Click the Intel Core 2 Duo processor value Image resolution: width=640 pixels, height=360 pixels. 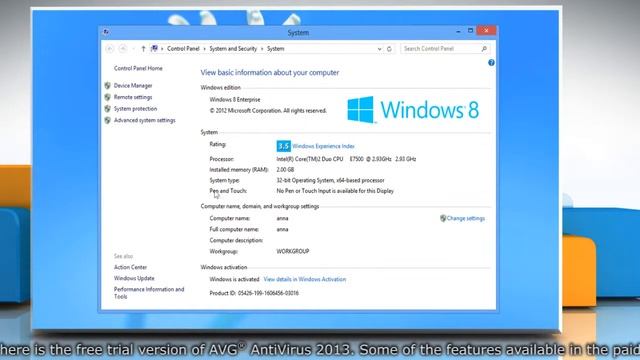pyautogui.click(x=346, y=159)
